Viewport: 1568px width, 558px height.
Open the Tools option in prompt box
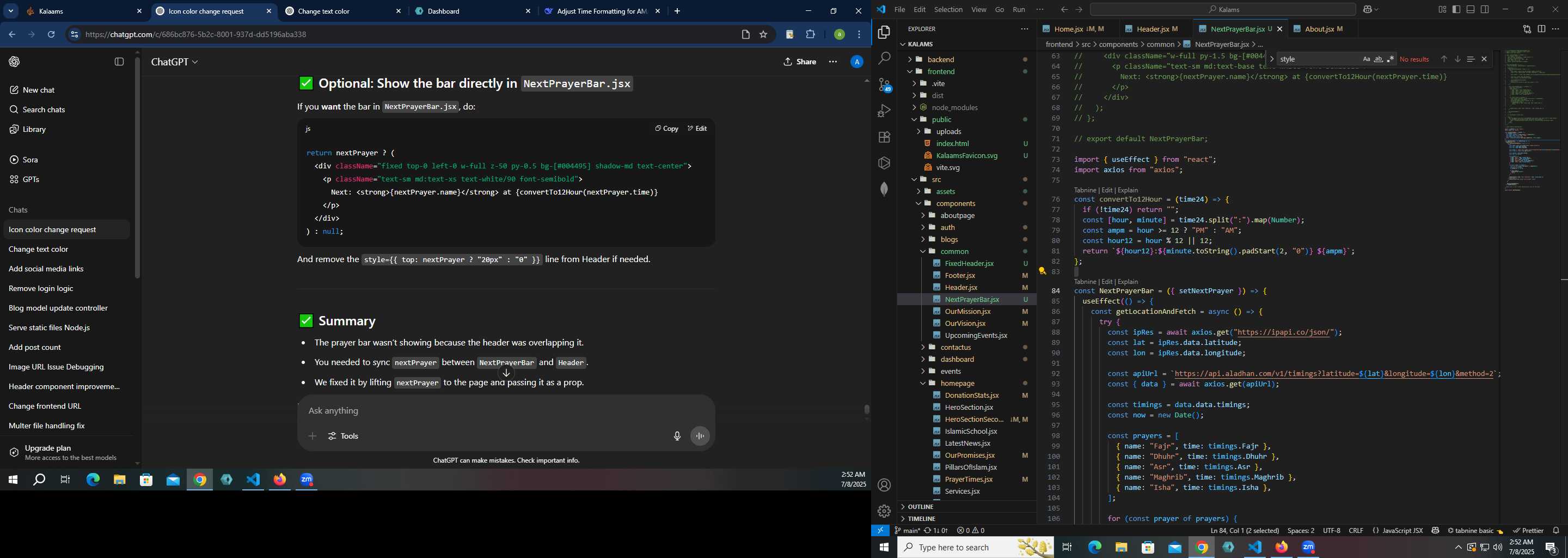pyautogui.click(x=344, y=436)
